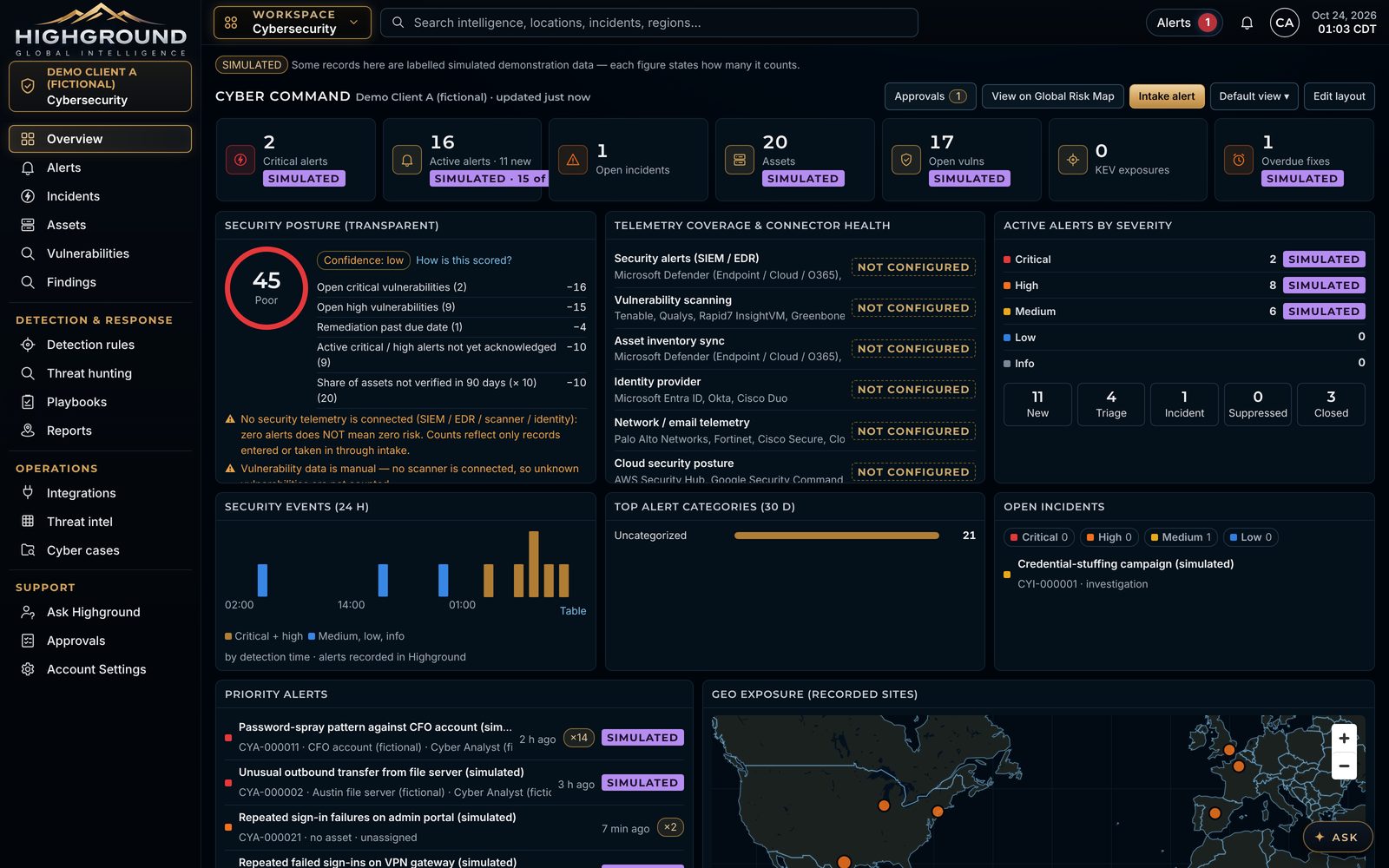Open the Ask assistant floating button
Screen dimensions: 1389x868
(1338, 837)
